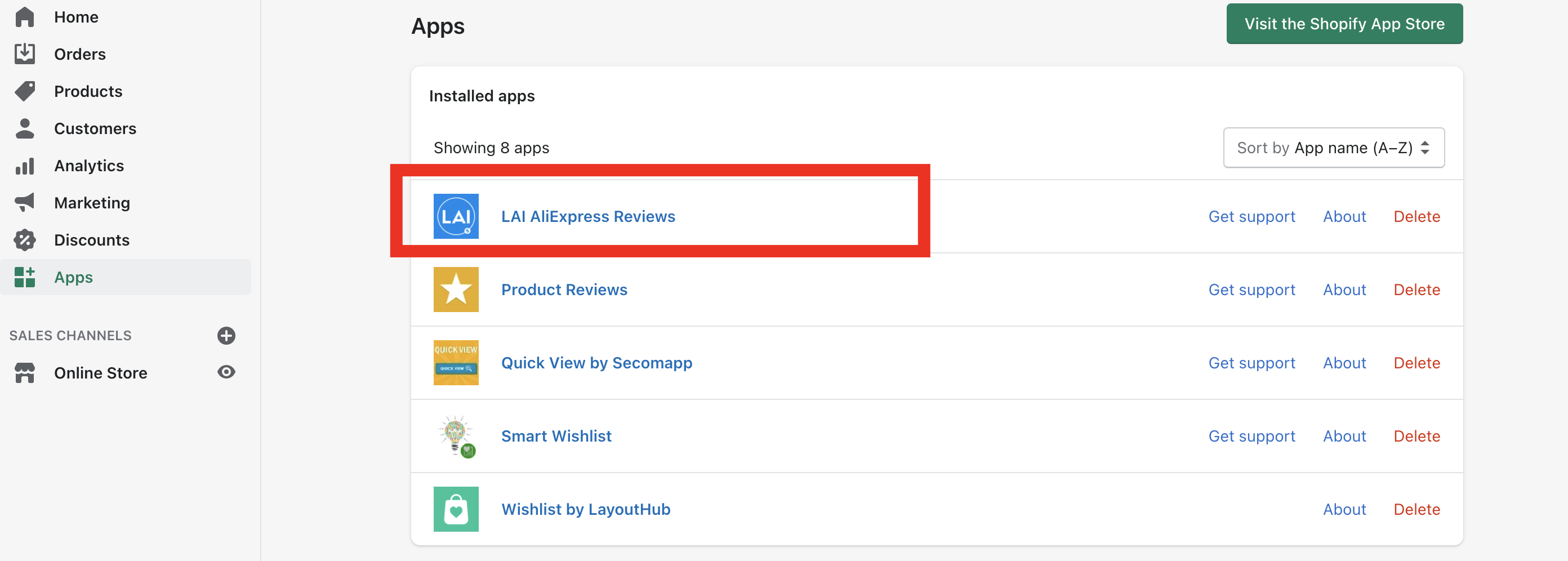Click the 'Showing 8 apps' text
The image size is (1568, 561).
tap(491, 148)
